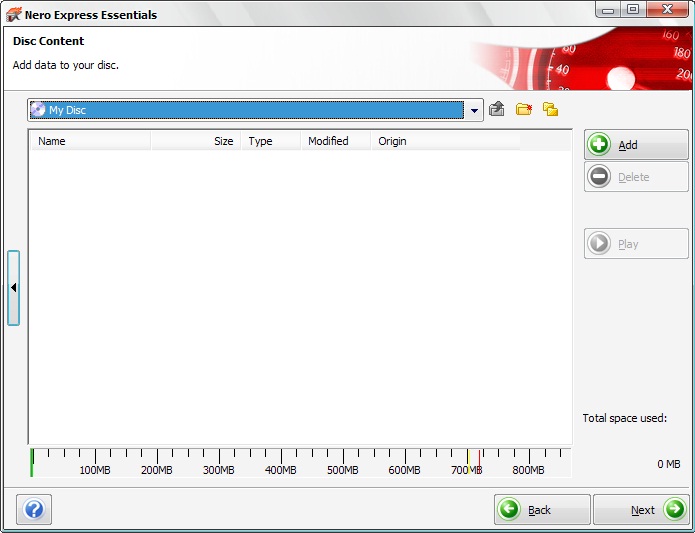Image resolution: width=695 pixels, height=533 pixels.
Task: Click the Nero Express title bar icon
Action: [13, 14]
